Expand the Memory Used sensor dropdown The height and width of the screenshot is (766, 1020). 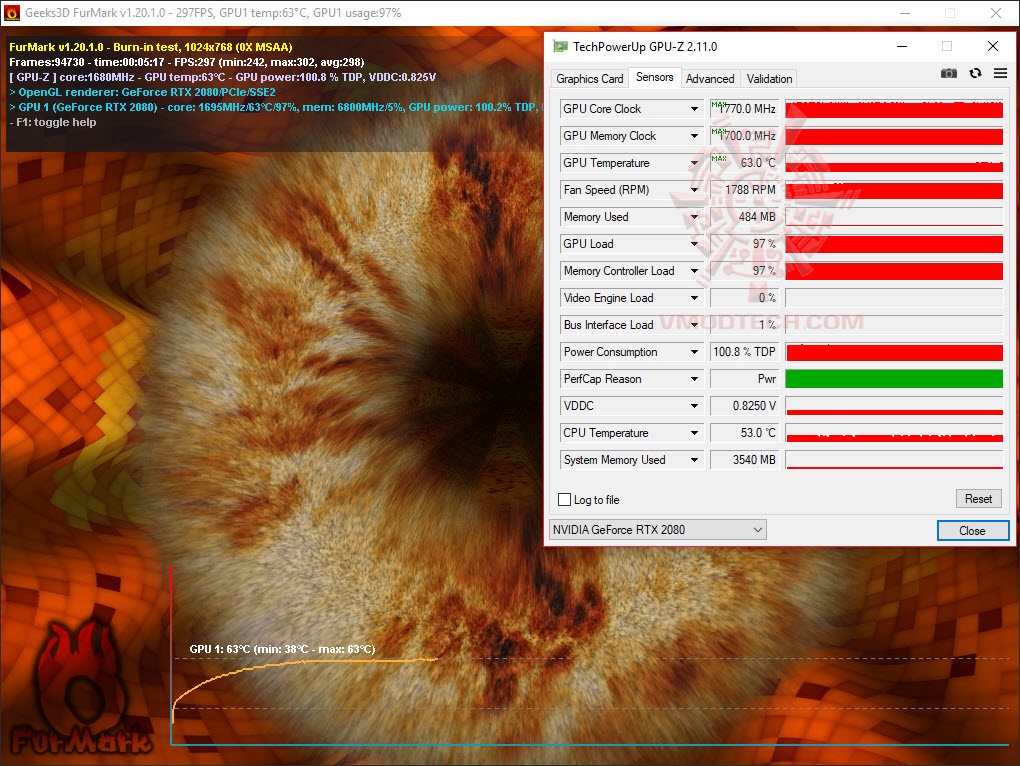(694, 217)
